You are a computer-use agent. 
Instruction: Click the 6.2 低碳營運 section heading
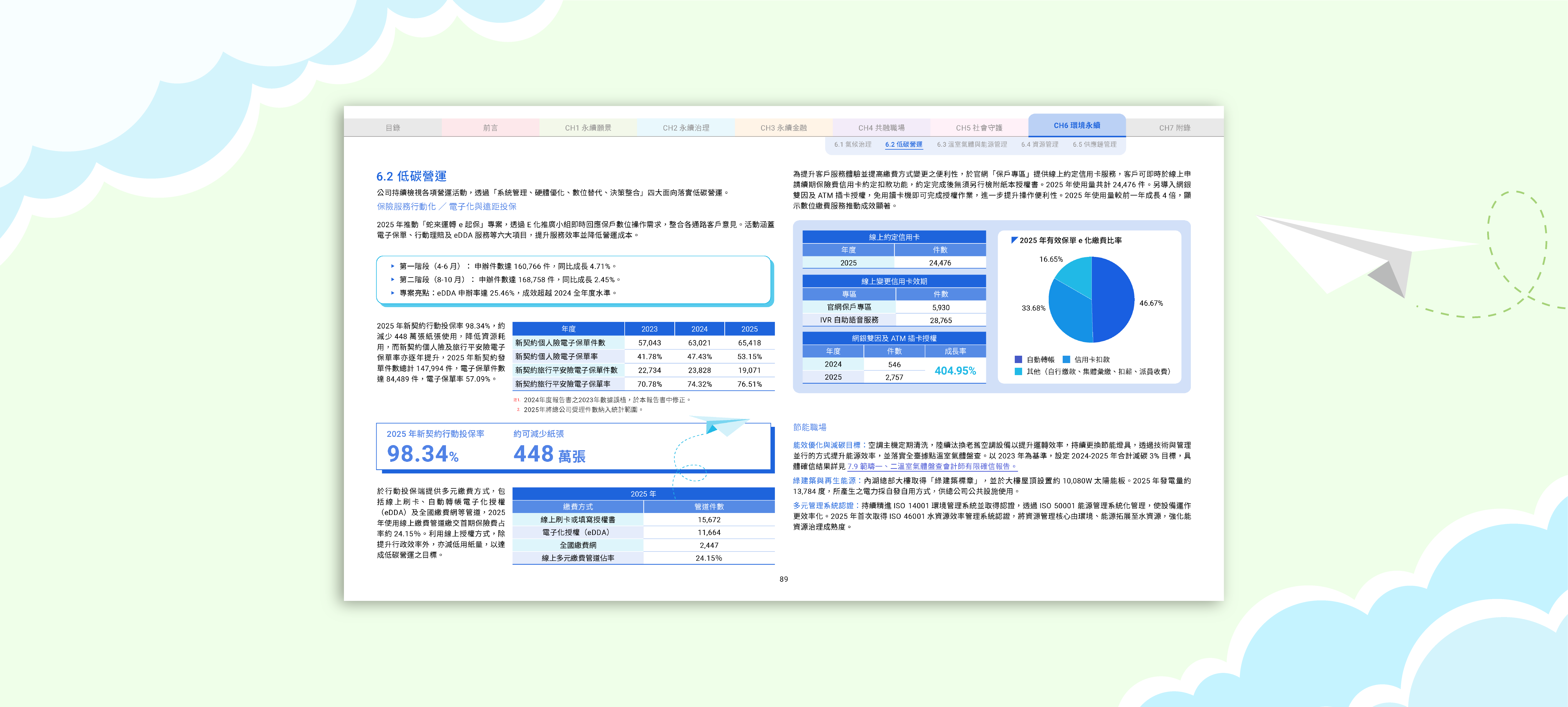[412, 176]
